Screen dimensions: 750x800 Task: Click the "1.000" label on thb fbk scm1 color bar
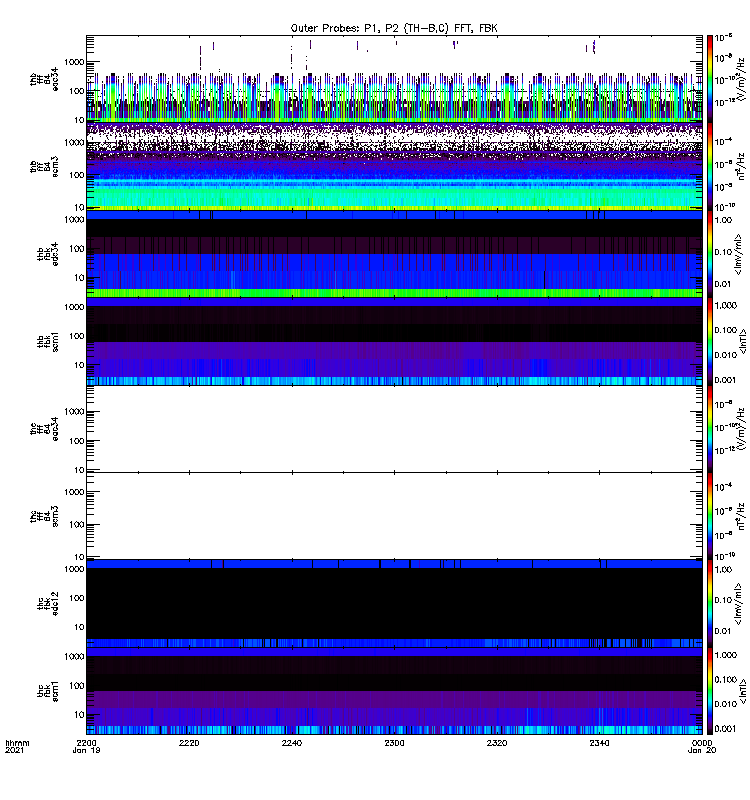pyautogui.click(x=726, y=305)
